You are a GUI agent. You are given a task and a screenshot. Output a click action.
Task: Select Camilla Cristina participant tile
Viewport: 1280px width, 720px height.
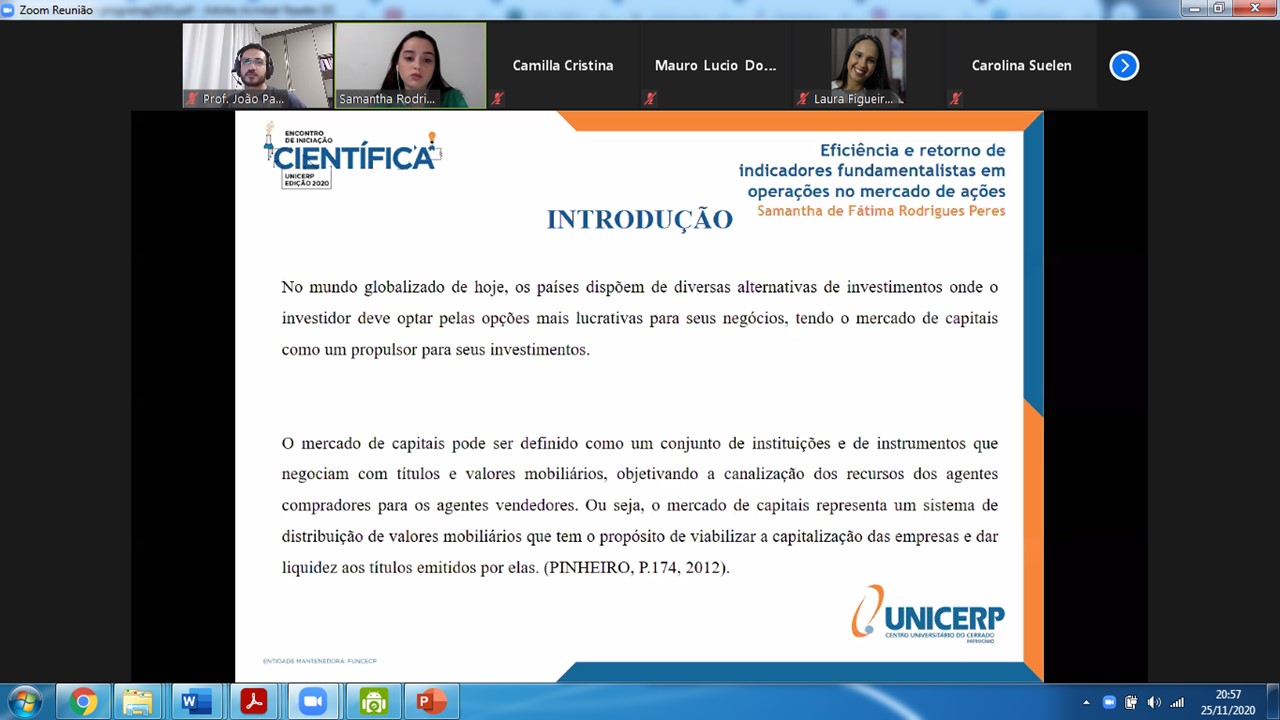(x=563, y=65)
